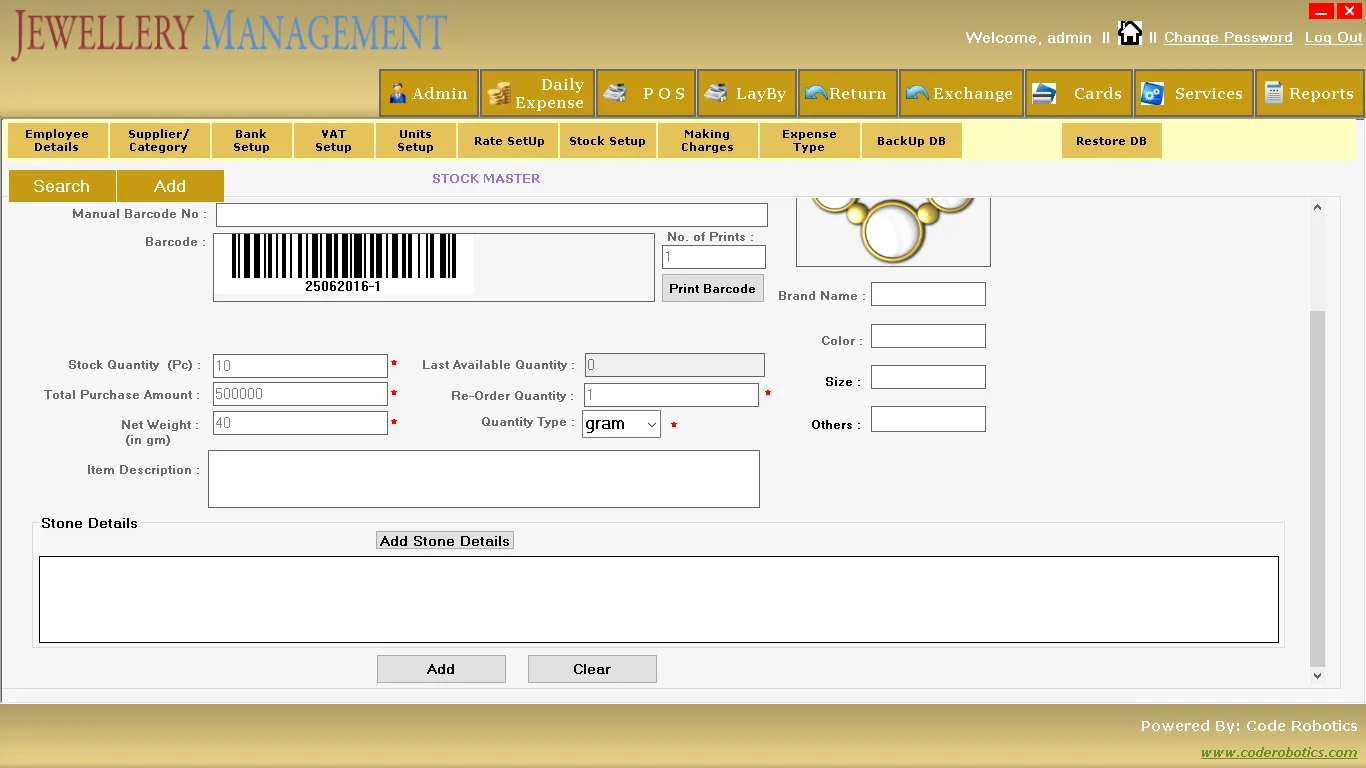
Task: Focus the Others field
Action: click(x=928, y=419)
